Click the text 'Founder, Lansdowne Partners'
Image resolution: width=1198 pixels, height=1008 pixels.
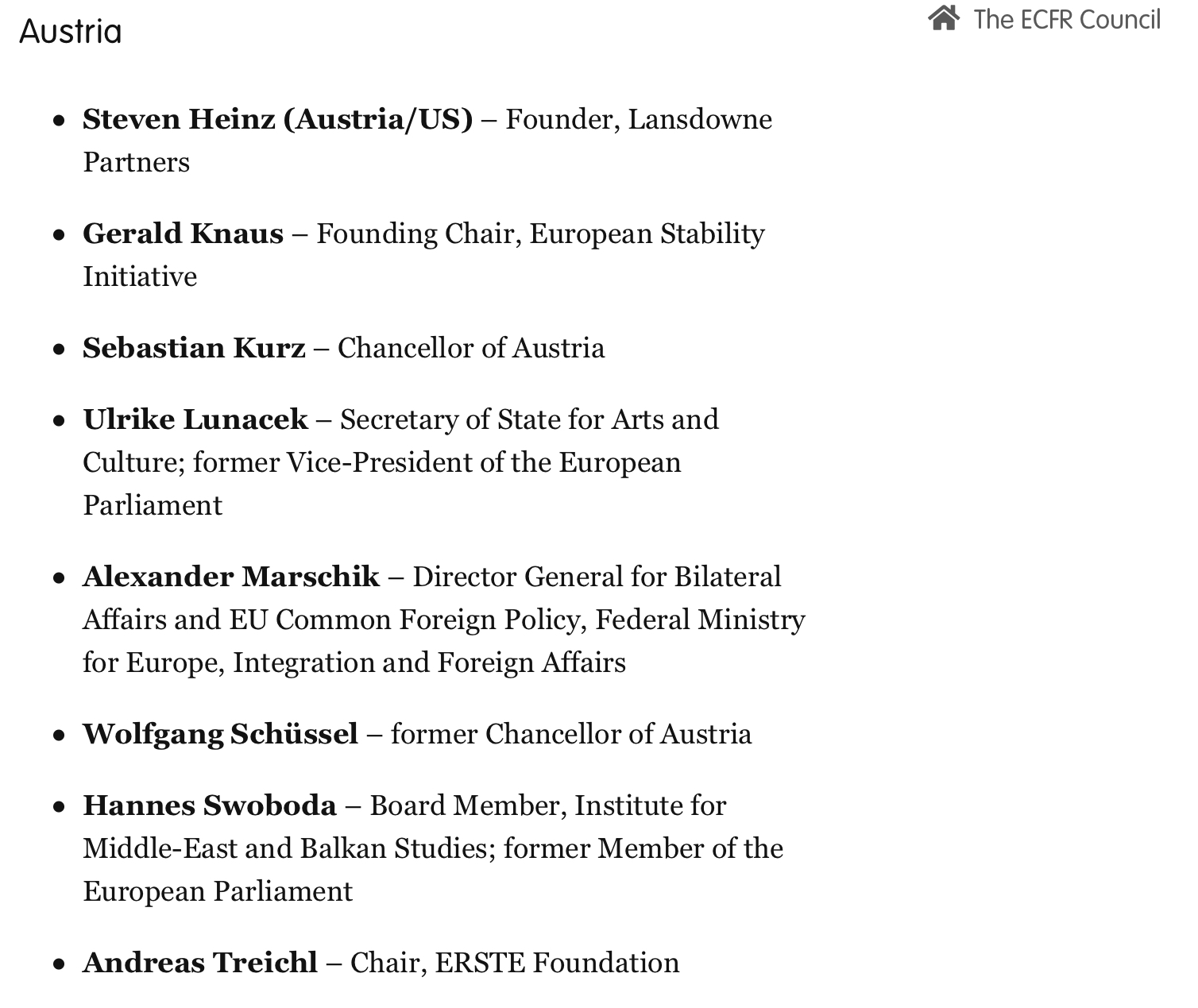[x=639, y=119]
